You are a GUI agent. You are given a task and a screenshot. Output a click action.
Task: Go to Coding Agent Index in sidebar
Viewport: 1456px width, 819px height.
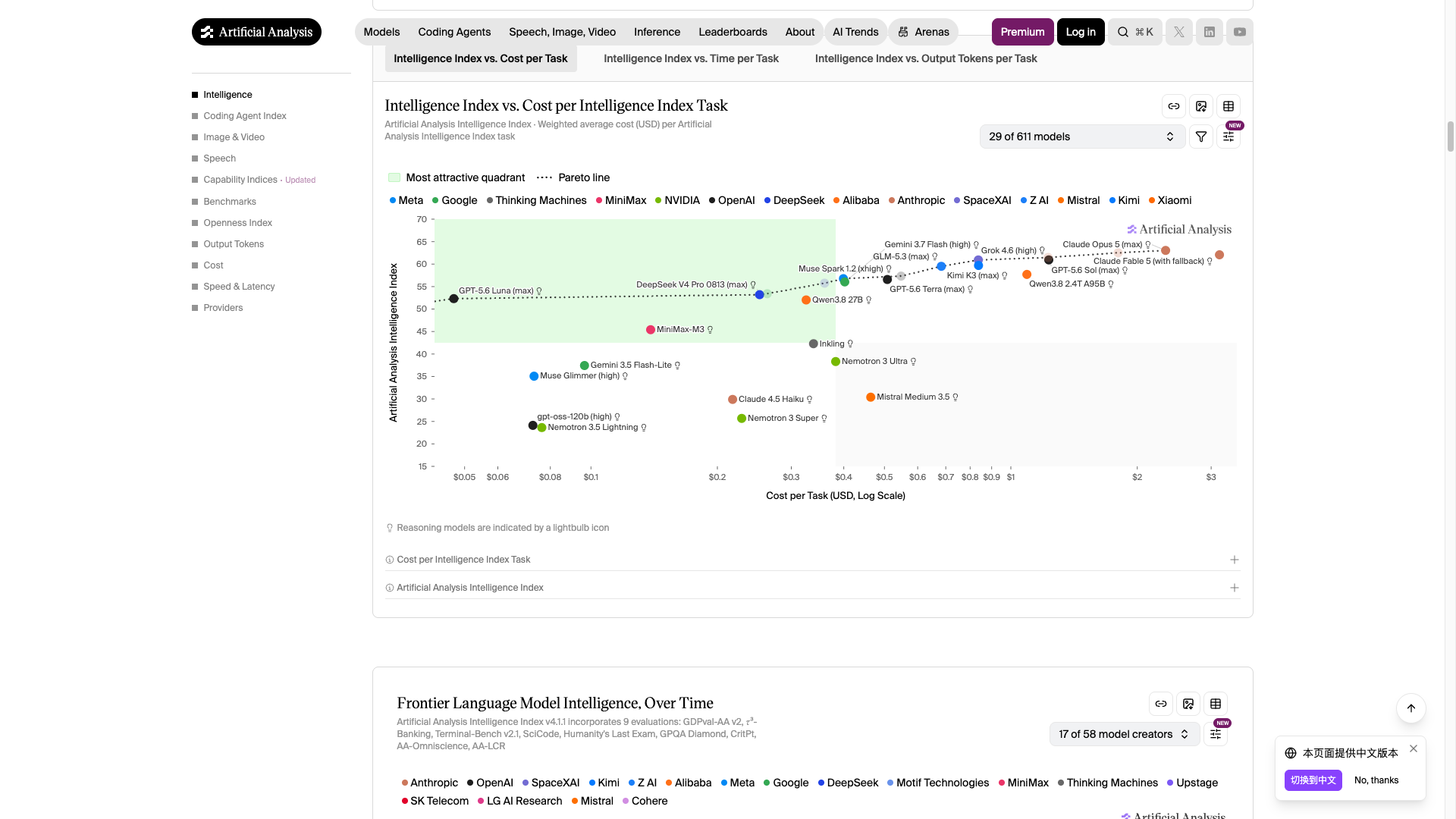pos(244,116)
